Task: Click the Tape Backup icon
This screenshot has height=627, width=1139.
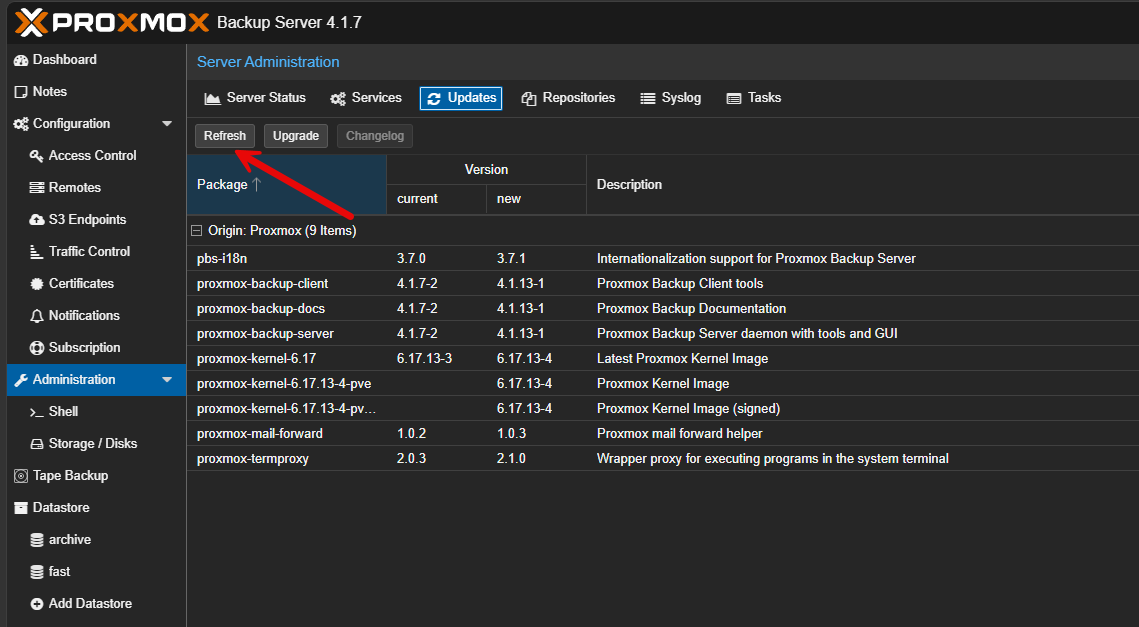Action: pos(21,476)
